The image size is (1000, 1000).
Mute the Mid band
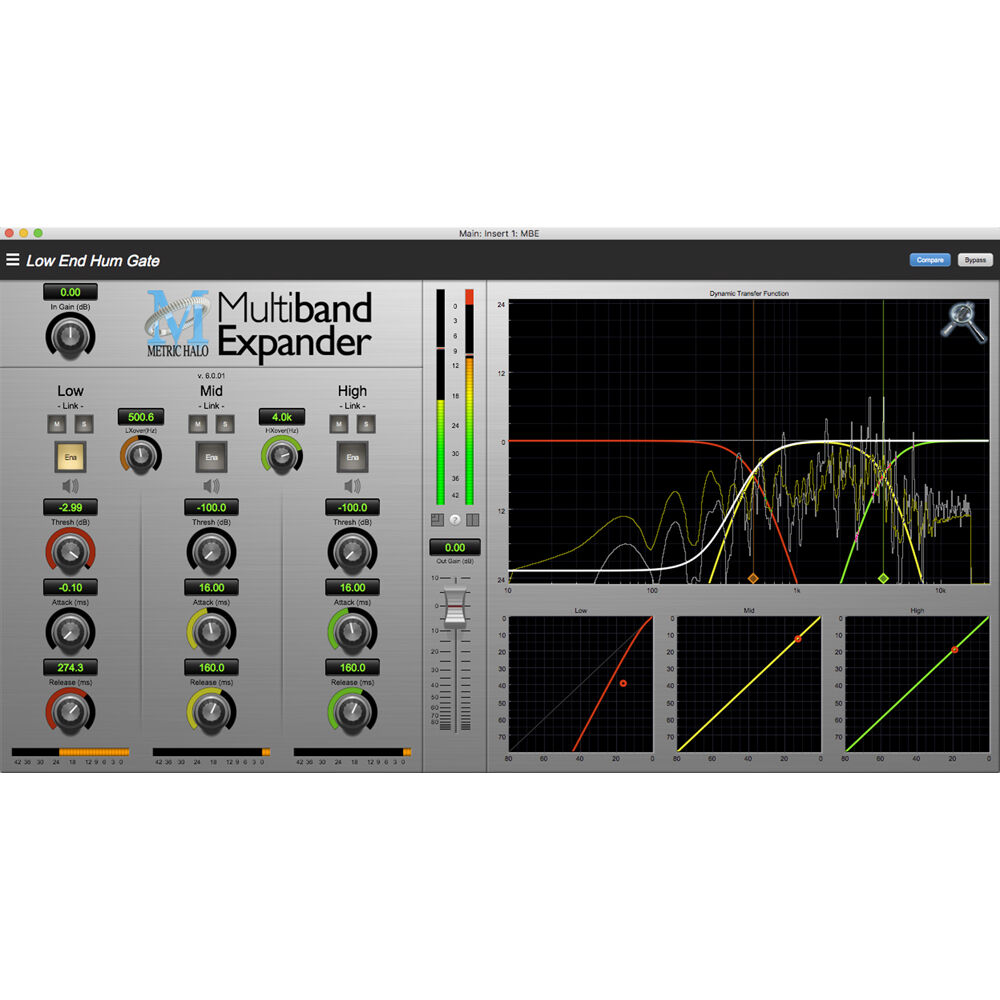(198, 424)
